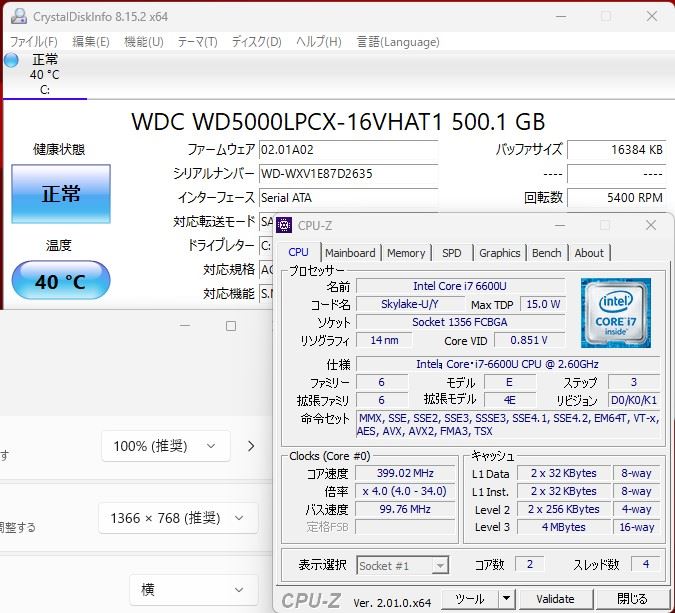This screenshot has height=613, width=675.
Task: Open the Socket #1 selection dropdown
Action: [403, 565]
